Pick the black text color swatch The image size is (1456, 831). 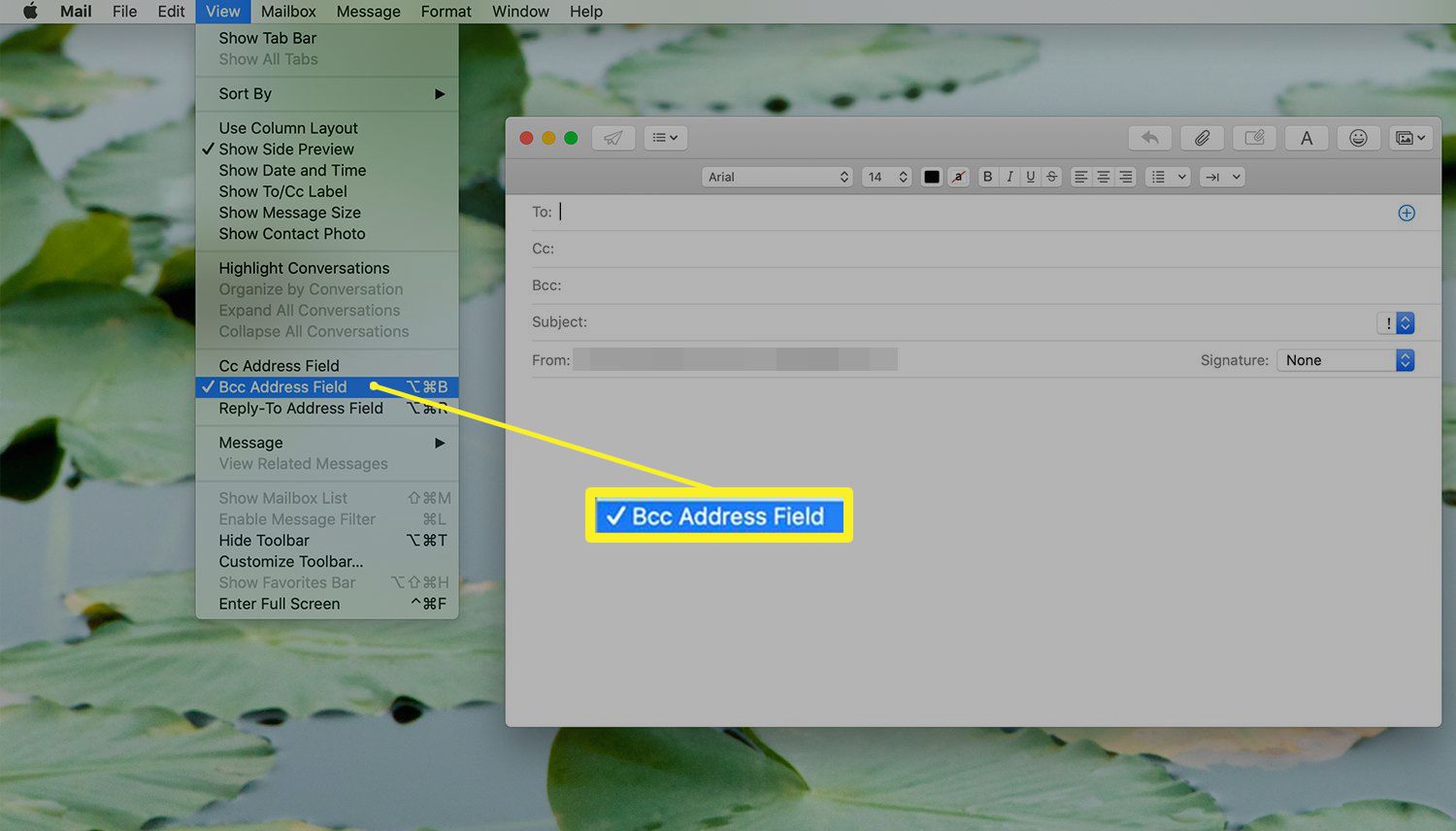click(x=932, y=177)
